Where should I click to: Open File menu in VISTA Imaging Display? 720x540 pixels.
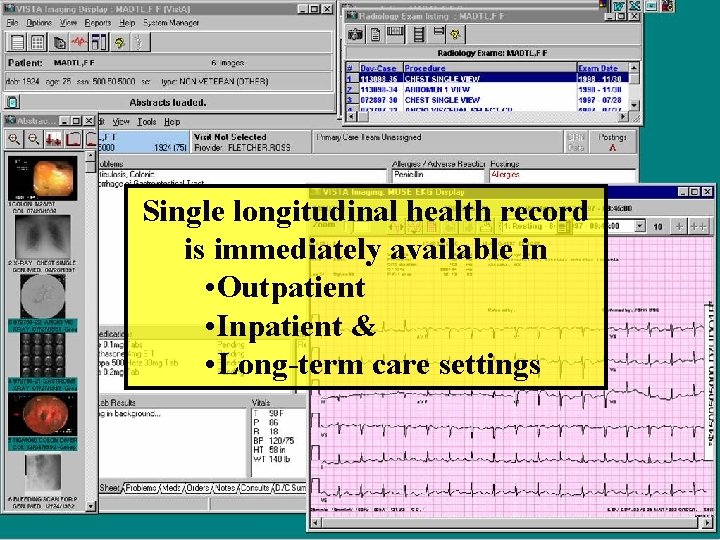(x=12, y=22)
